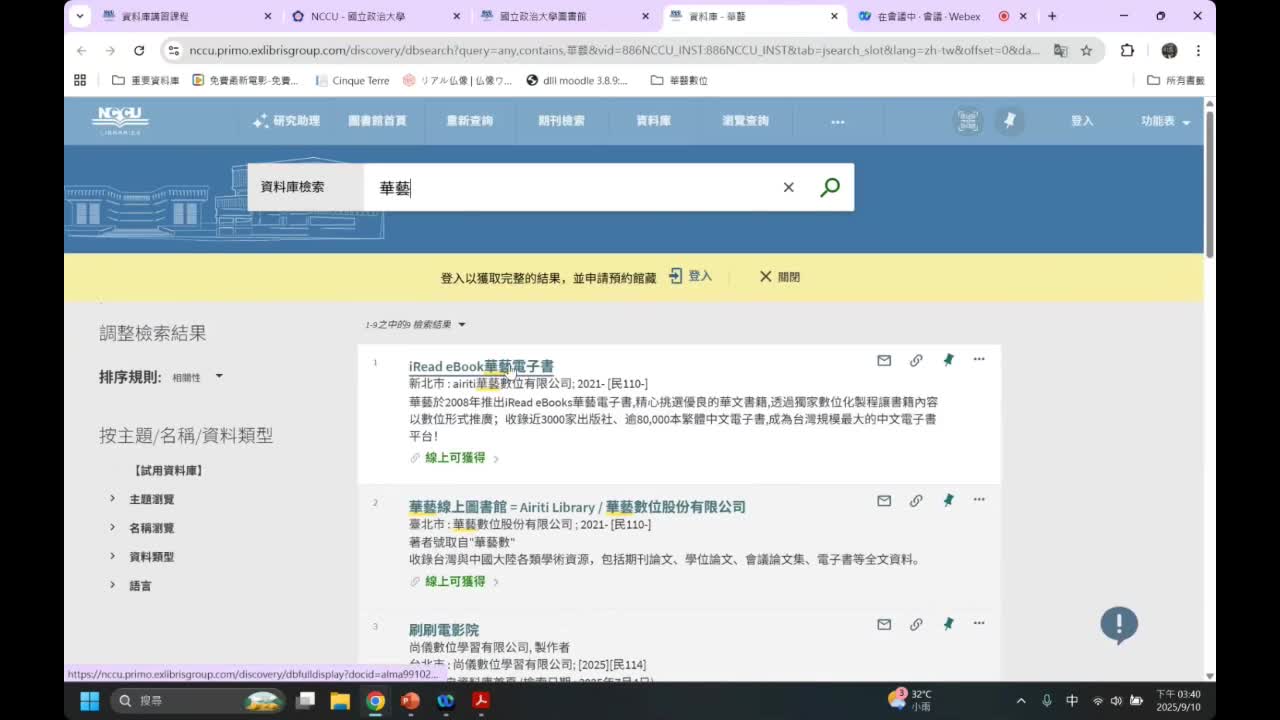
Task: Open the help question mark bubble
Action: (x=1120, y=625)
